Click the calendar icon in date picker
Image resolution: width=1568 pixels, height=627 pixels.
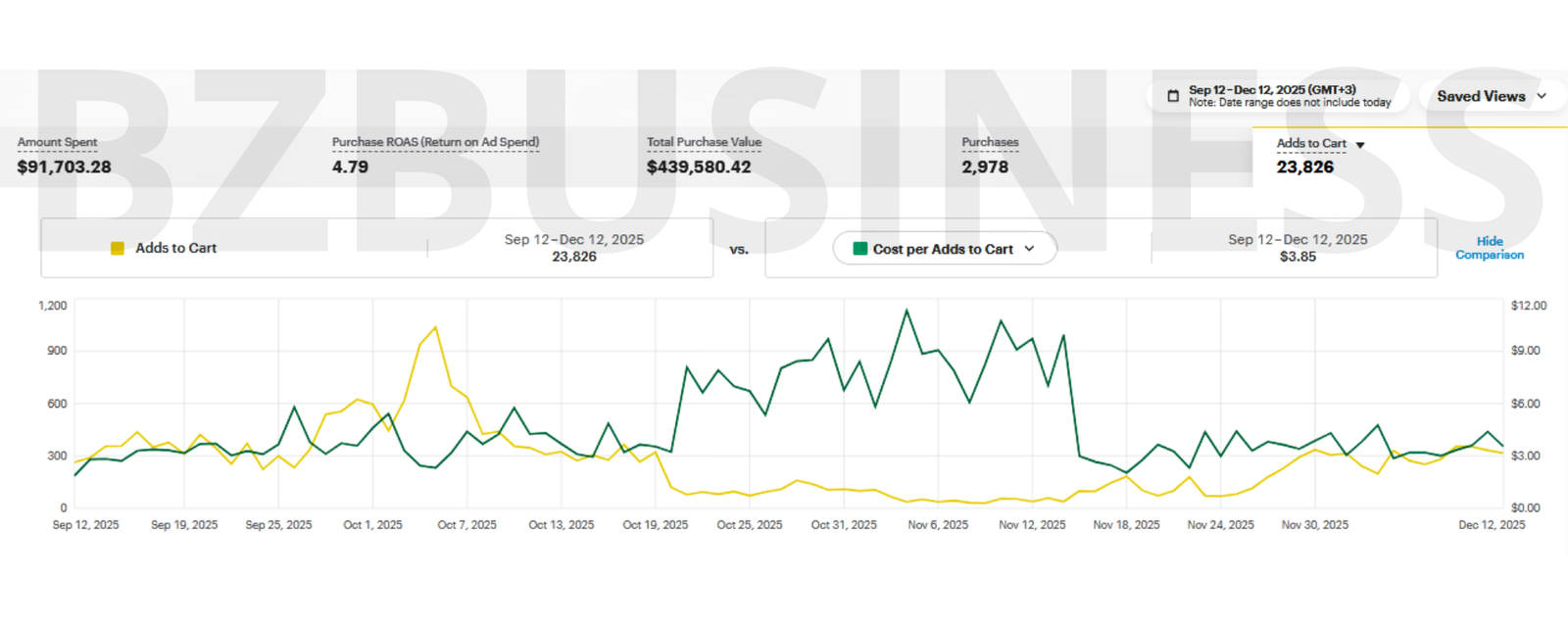(x=1172, y=96)
